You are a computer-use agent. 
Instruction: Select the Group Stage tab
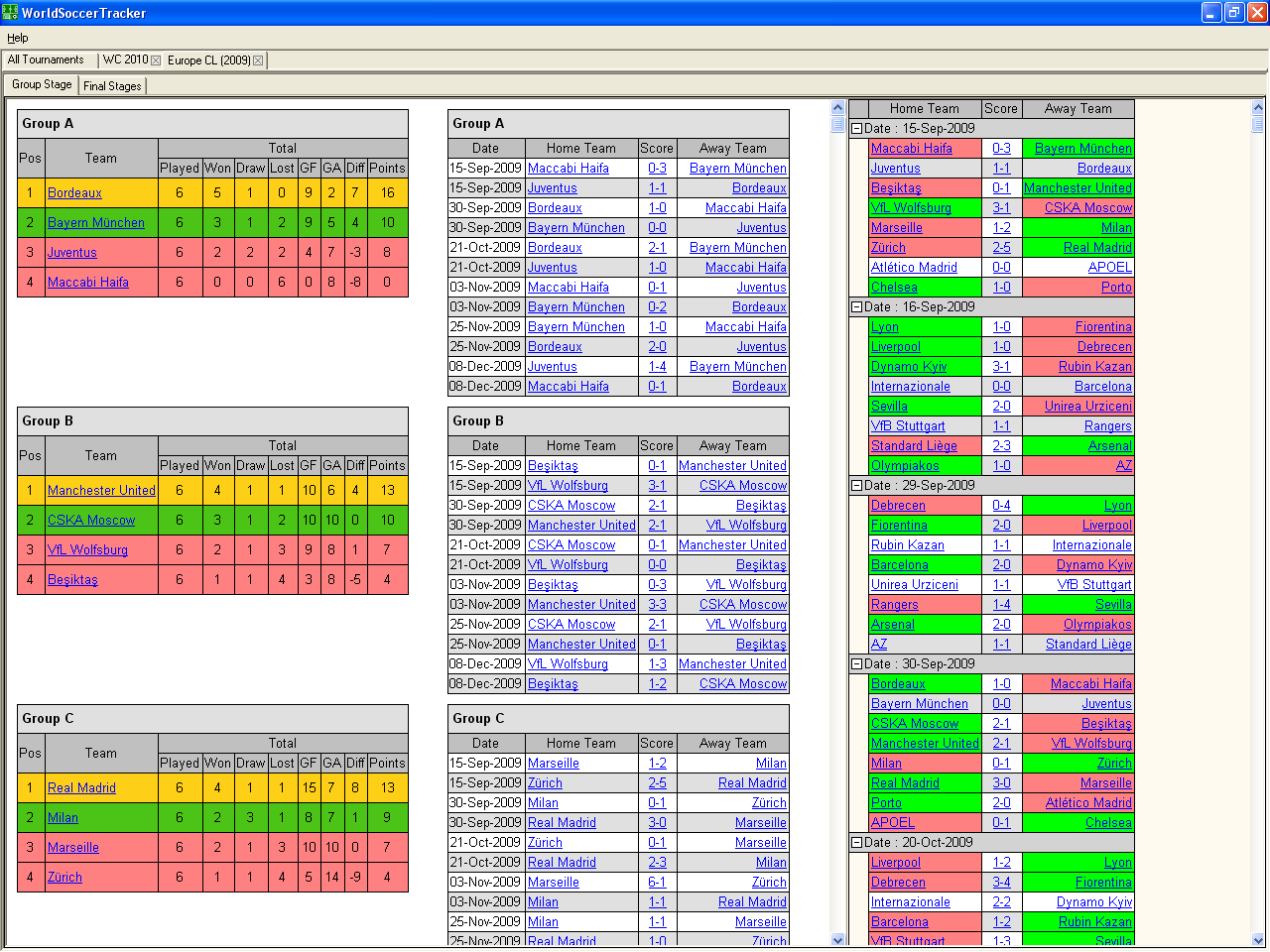(x=42, y=84)
